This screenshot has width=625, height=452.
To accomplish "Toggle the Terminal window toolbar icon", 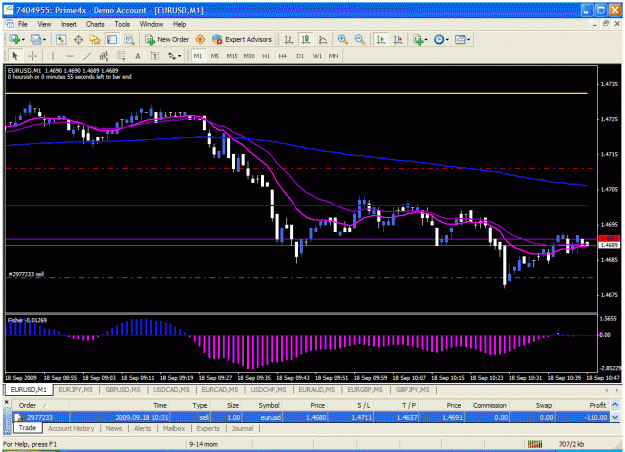I will tap(112, 39).
